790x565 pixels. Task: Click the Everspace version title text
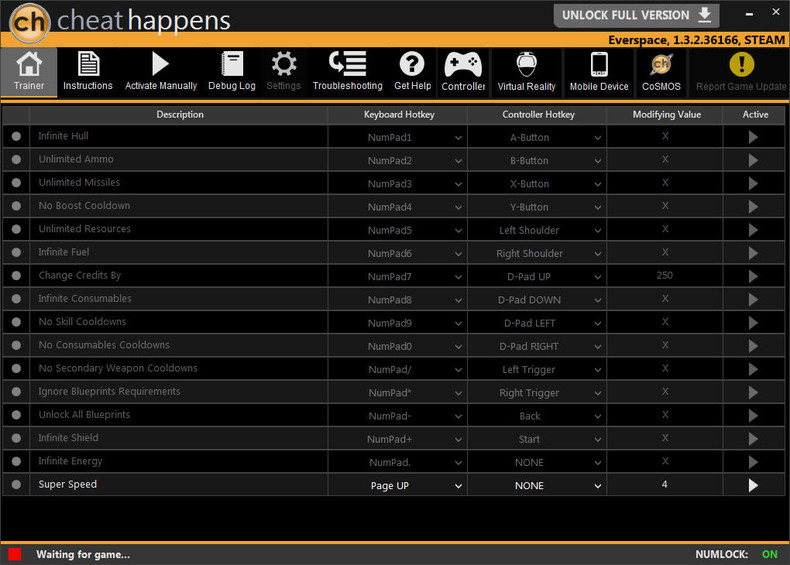(696, 40)
